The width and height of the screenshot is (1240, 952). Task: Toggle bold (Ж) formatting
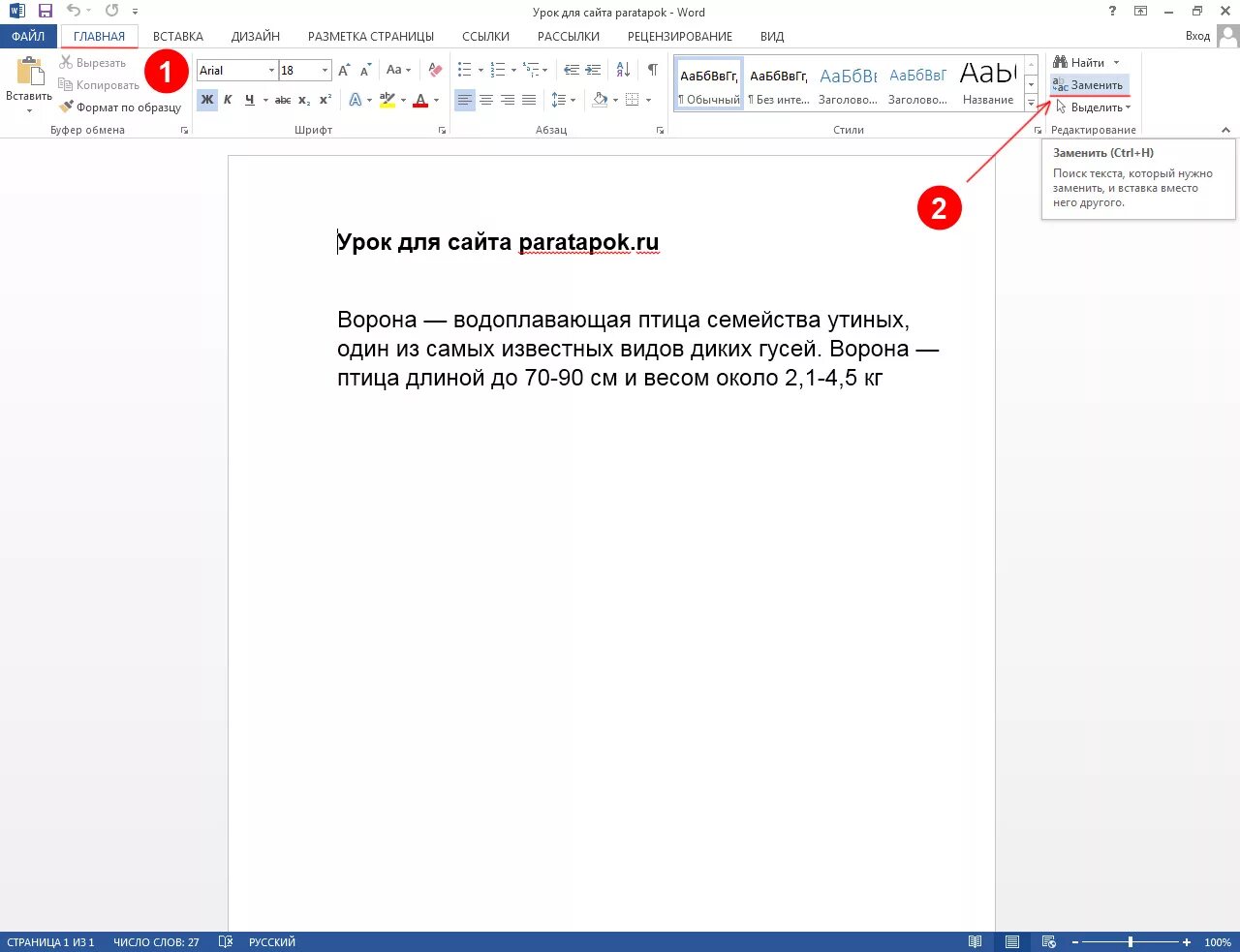(206, 100)
